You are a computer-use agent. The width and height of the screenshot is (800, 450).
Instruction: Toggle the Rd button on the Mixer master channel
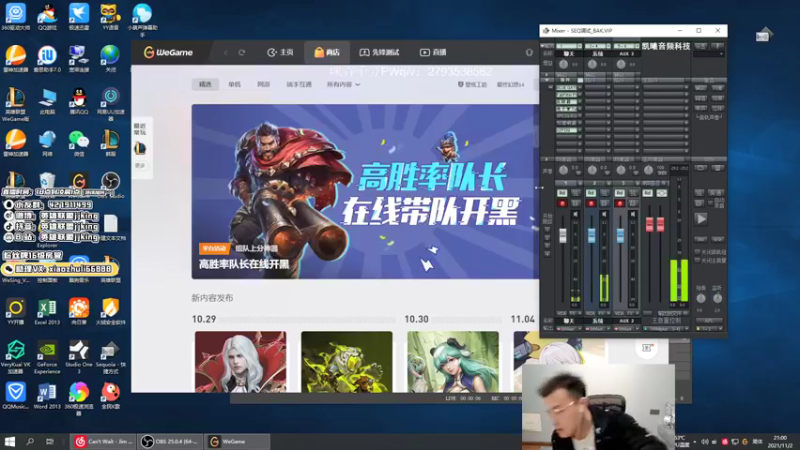(x=647, y=193)
